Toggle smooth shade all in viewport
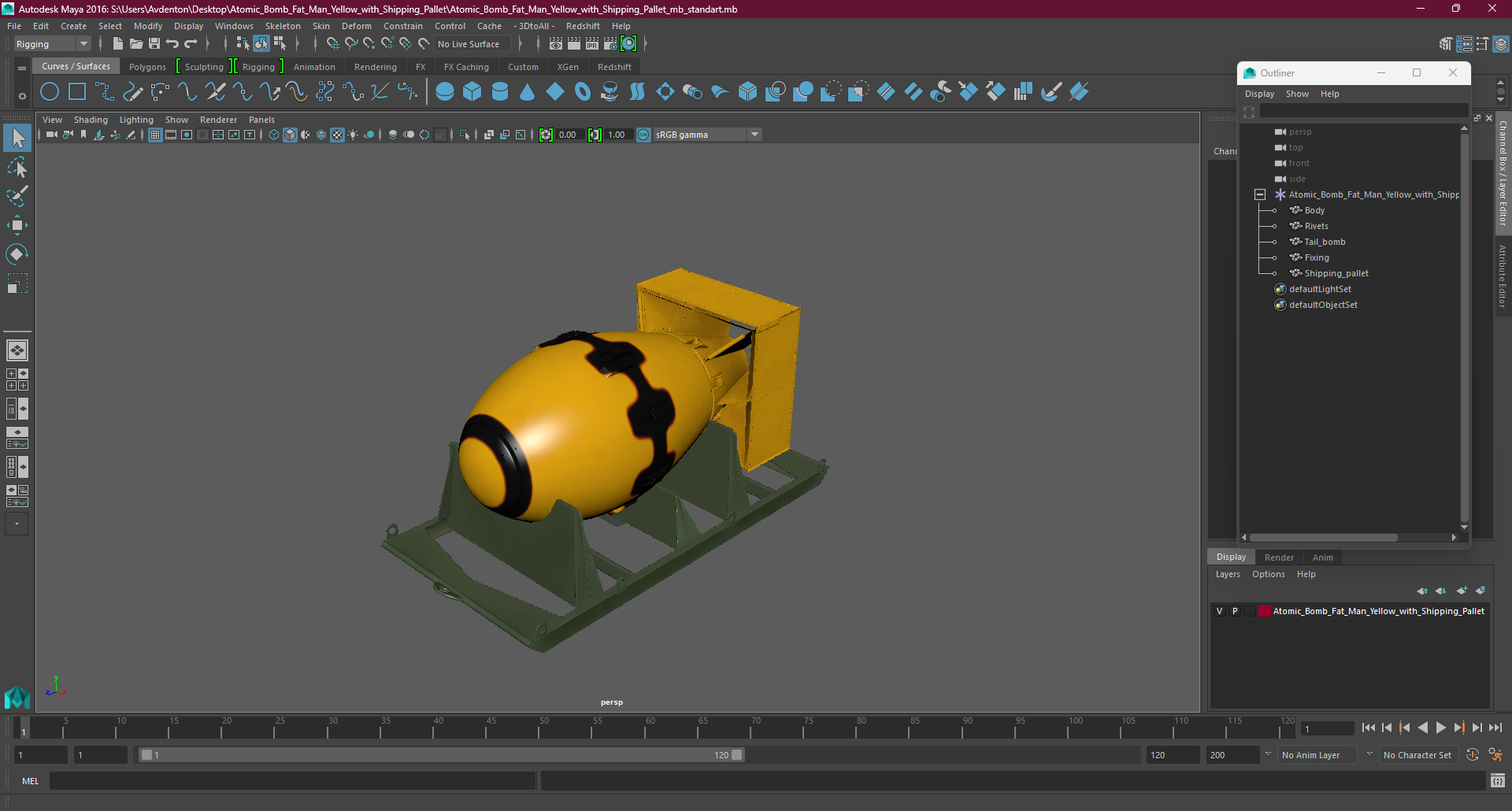Viewport: 1512px width, 811px height. [290, 135]
